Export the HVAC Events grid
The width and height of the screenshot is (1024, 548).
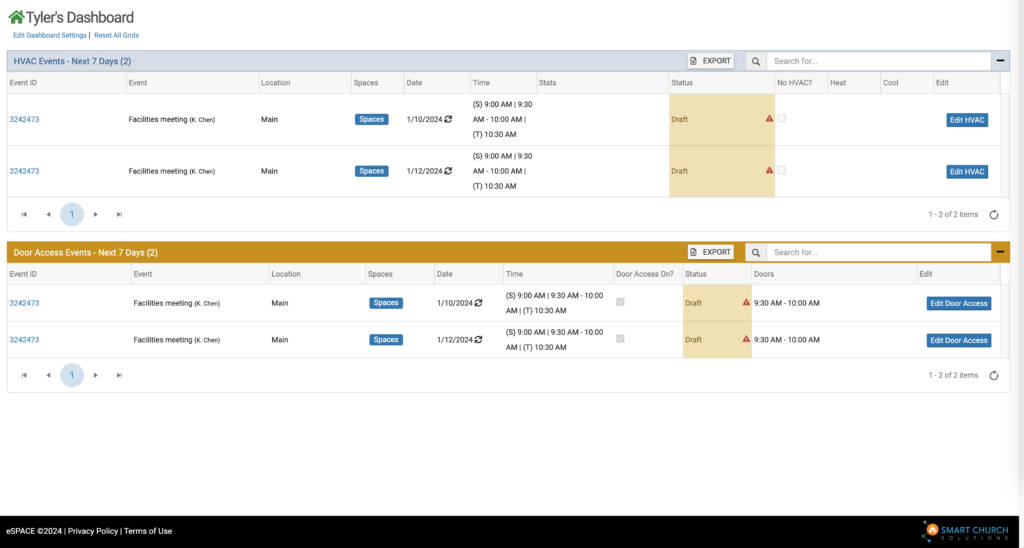tap(711, 61)
